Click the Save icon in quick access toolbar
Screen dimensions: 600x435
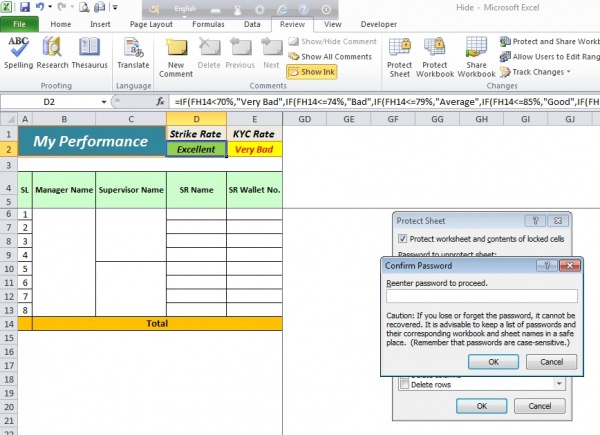(24, 6)
